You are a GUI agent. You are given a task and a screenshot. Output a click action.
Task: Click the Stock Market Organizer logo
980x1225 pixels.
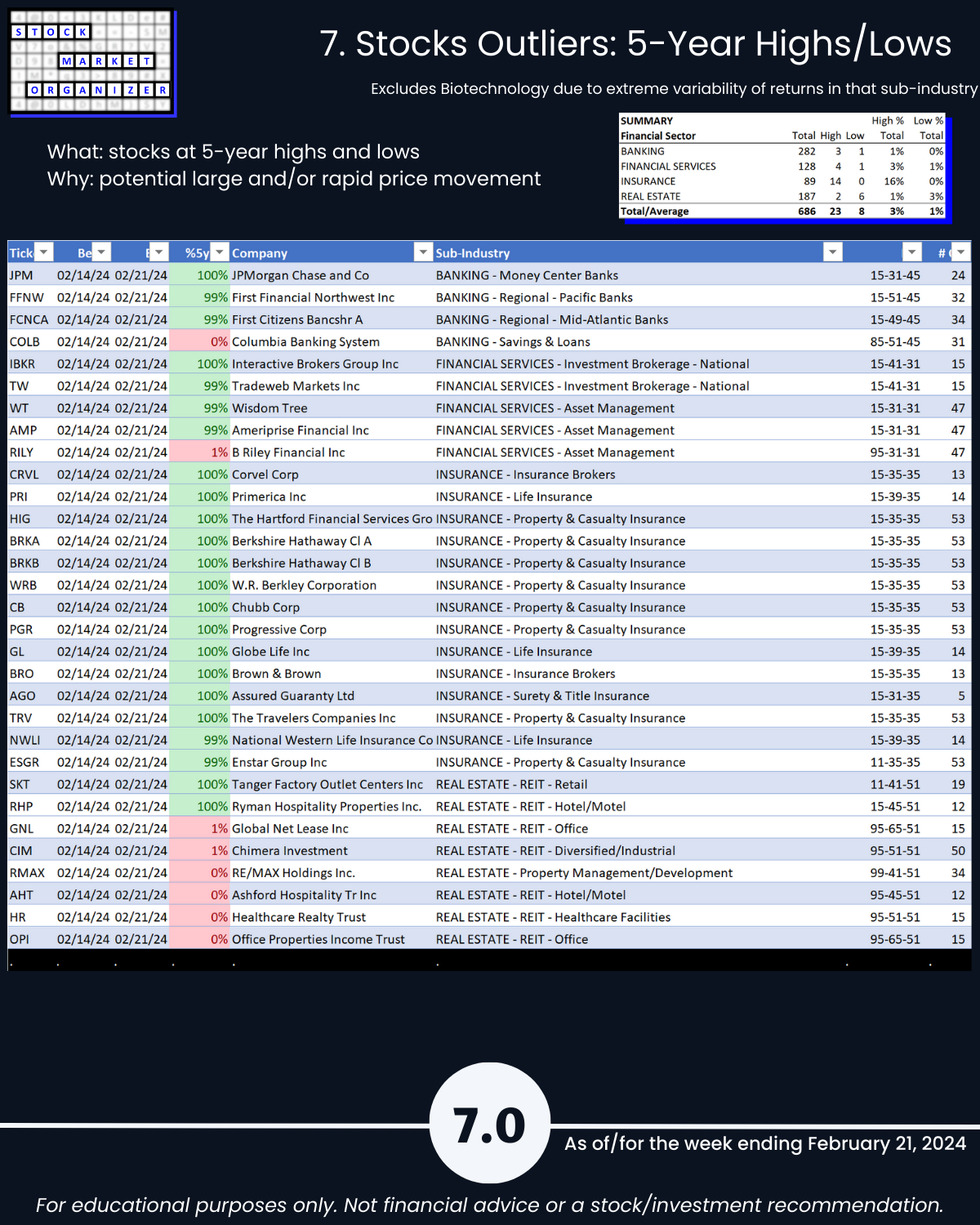[x=92, y=63]
